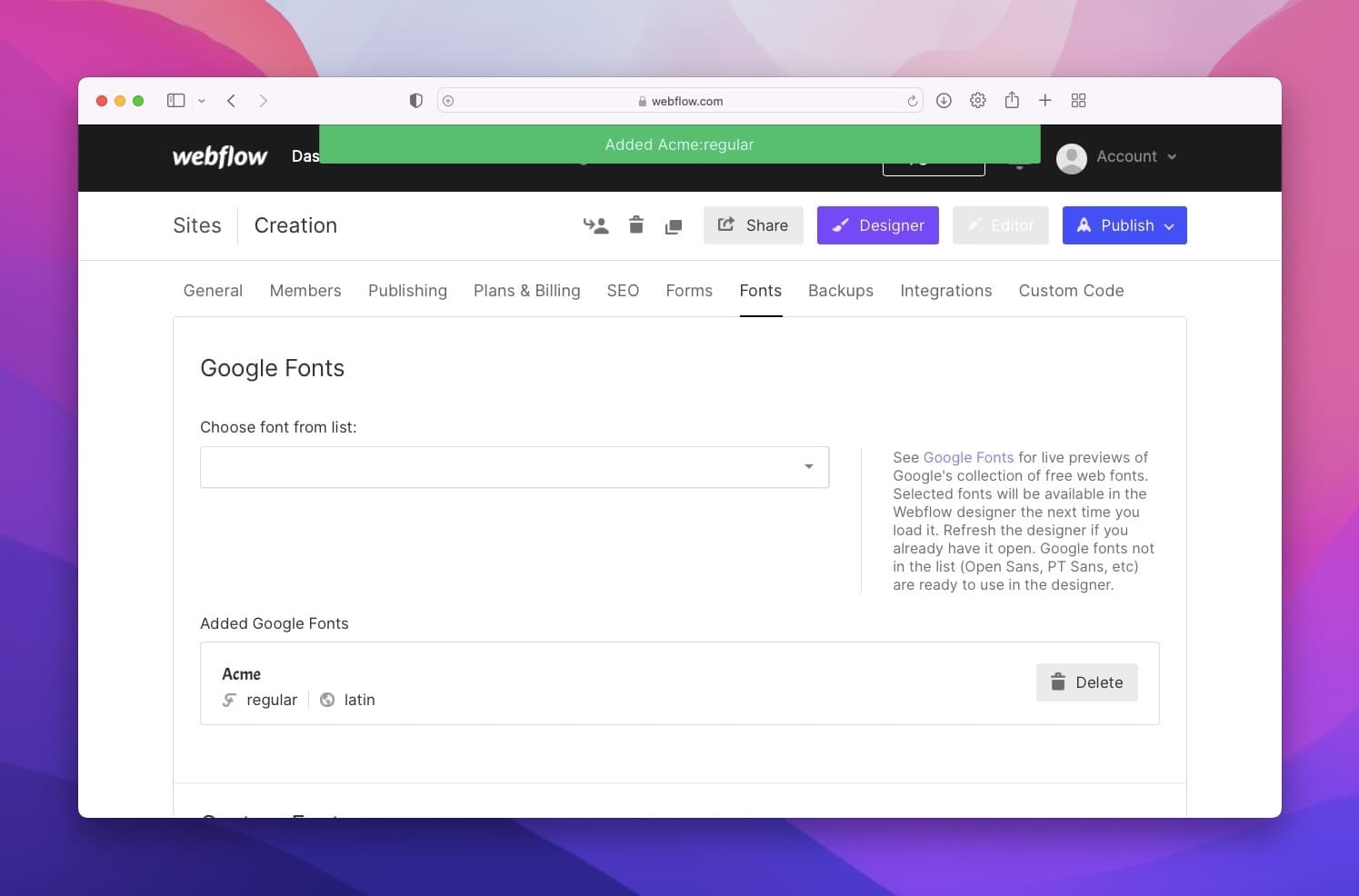Open the Plans & Billing tab
The width and height of the screenshot is (1359, 896).
[527, 291]
